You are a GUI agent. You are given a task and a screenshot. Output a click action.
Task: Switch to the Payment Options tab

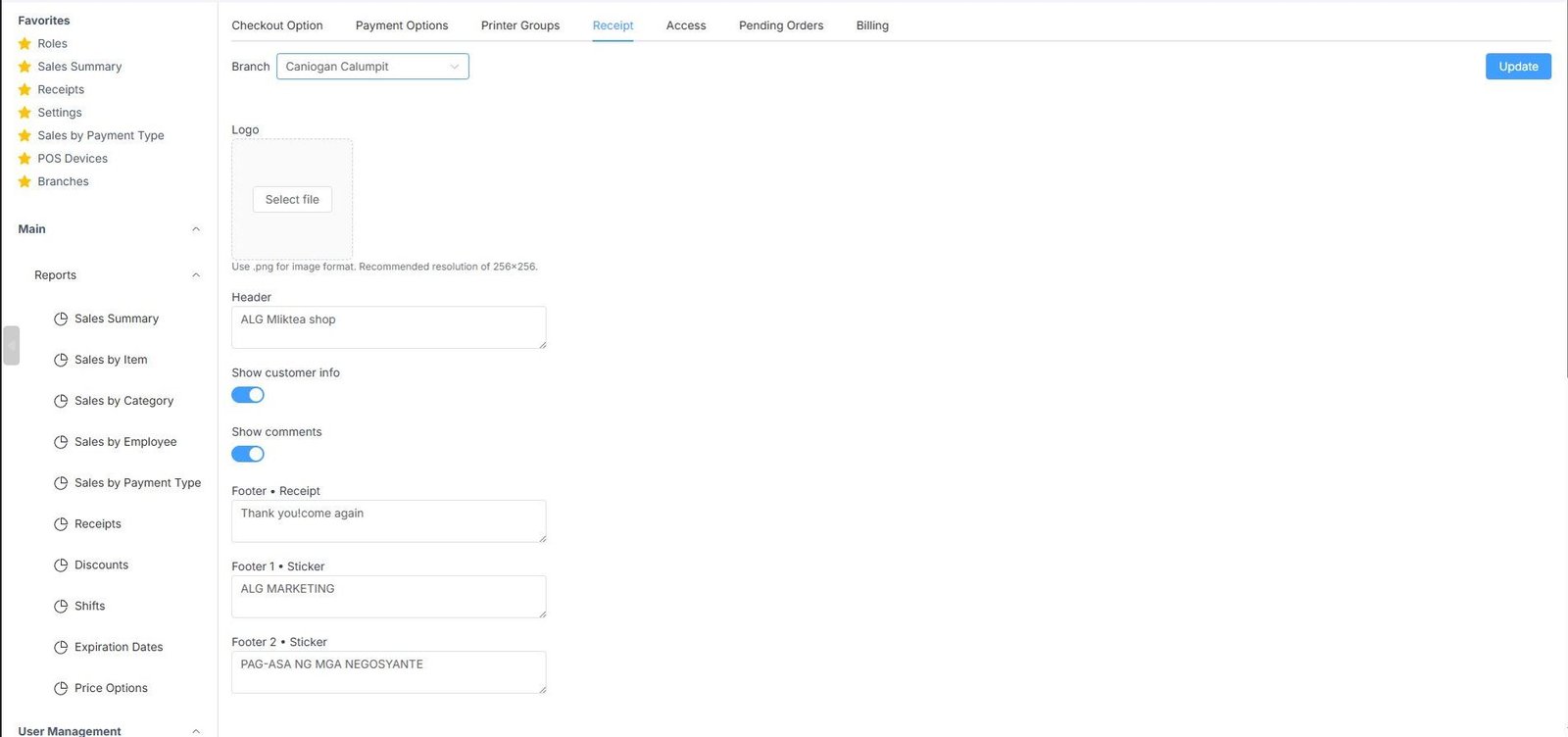pyautogui.click(x=402, y=25)
